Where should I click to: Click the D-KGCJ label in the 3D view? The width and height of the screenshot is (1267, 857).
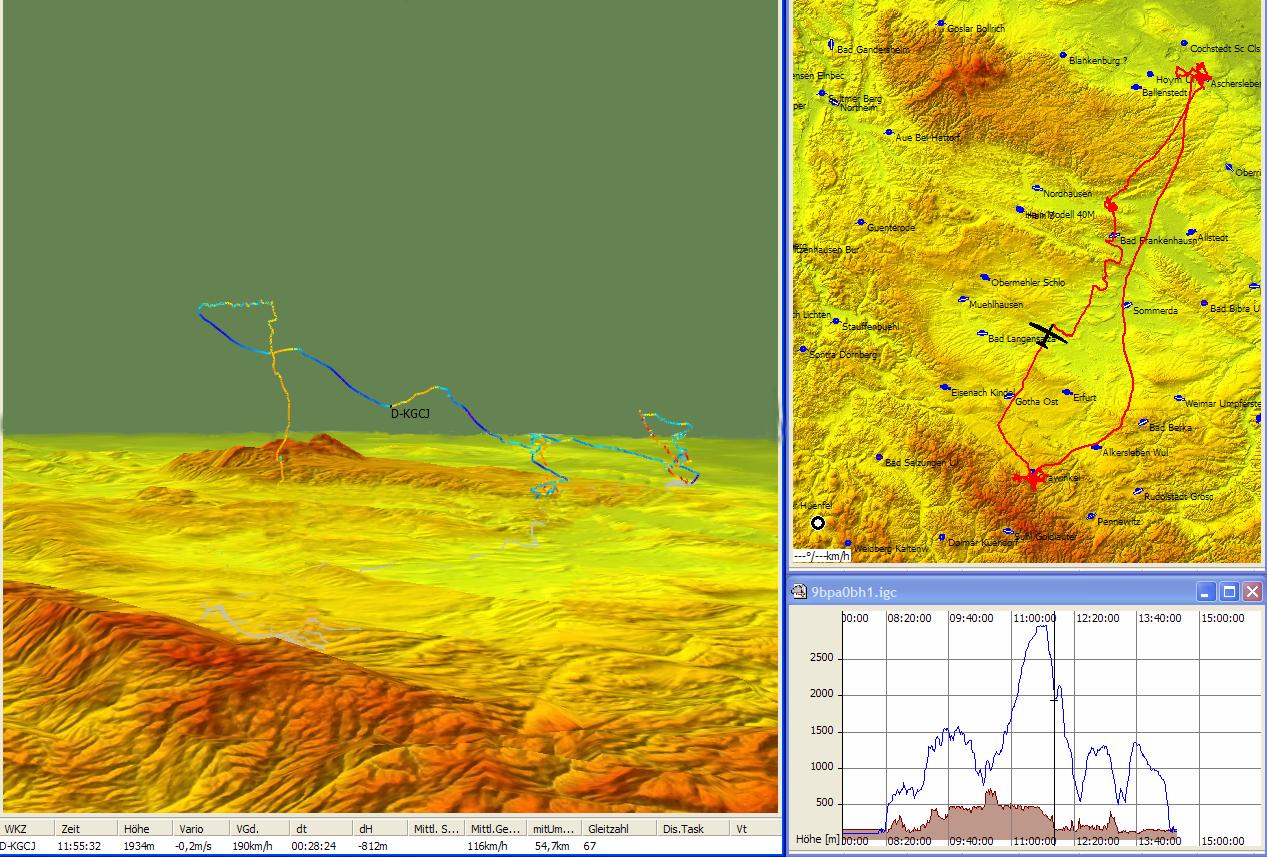click(x=409, y=413)
